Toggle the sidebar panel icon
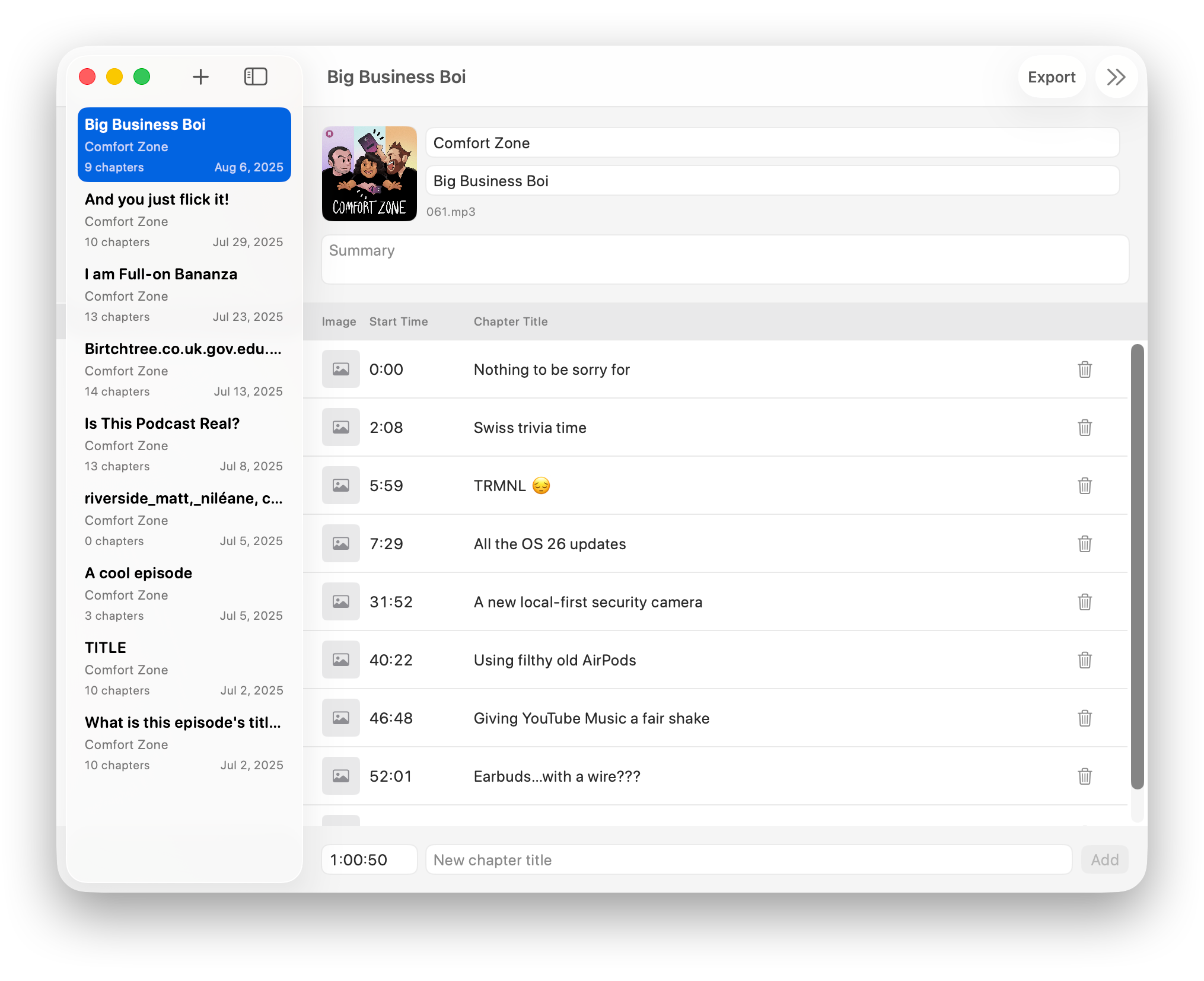 click(256, 77)
